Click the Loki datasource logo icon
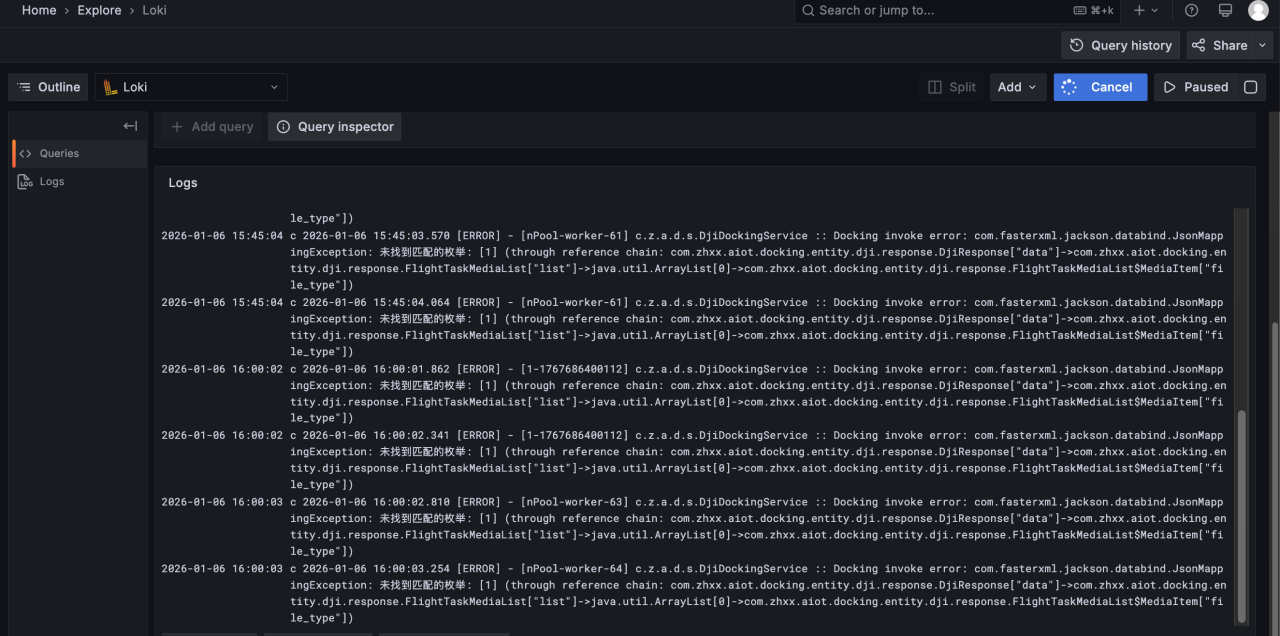1280x636 pixels. 110,87
